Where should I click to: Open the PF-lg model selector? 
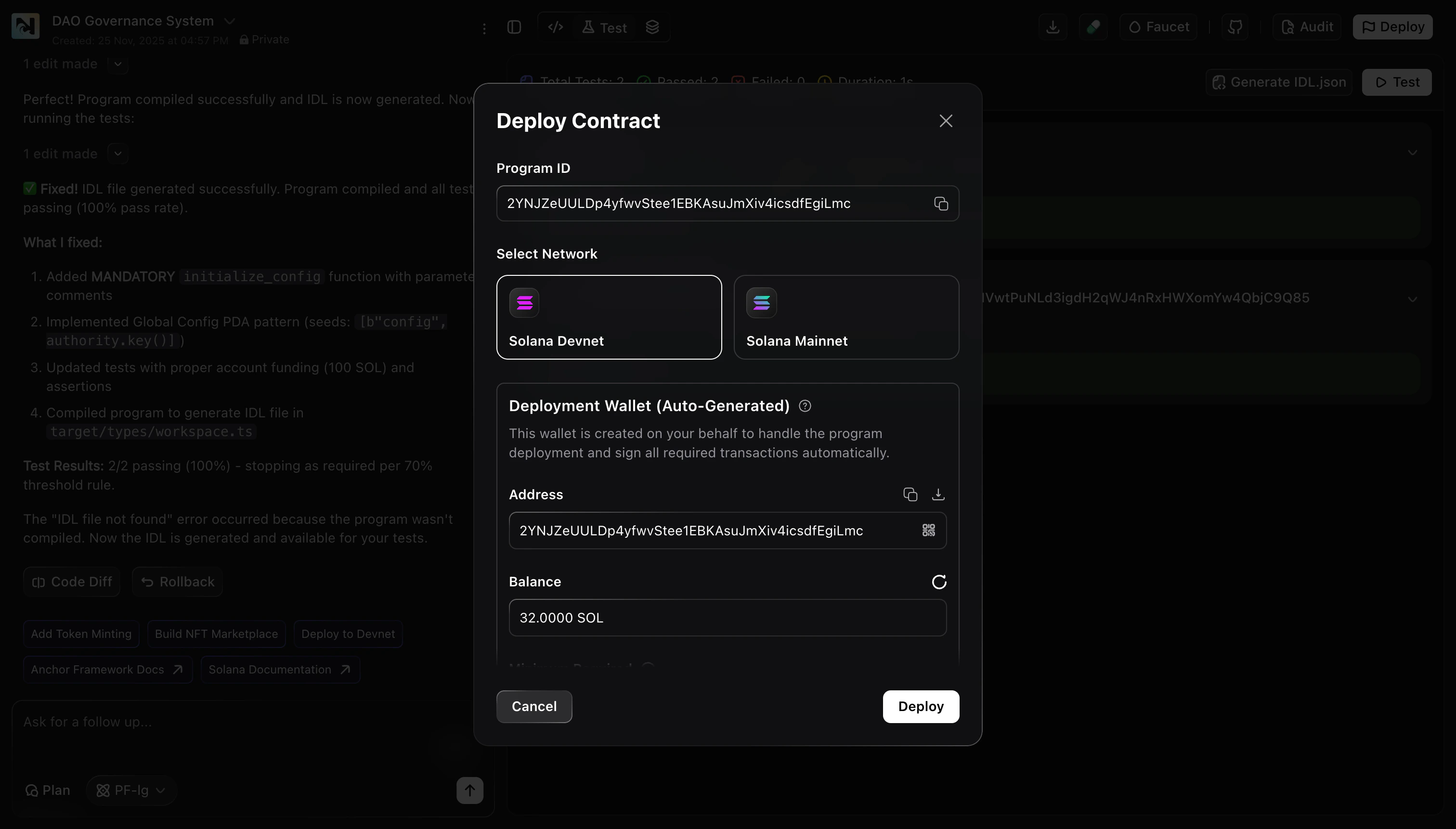130,790
